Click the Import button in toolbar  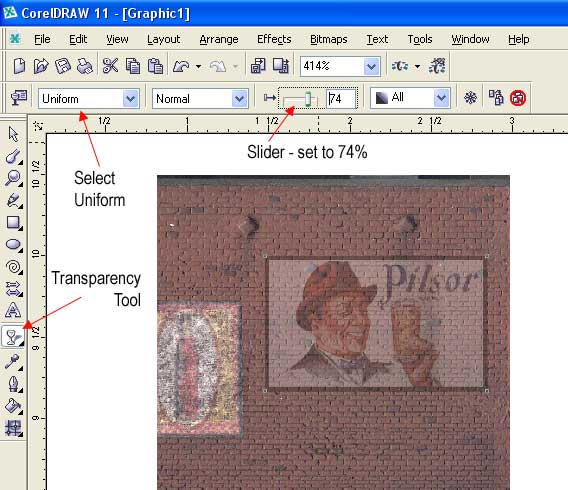(258, 66)
